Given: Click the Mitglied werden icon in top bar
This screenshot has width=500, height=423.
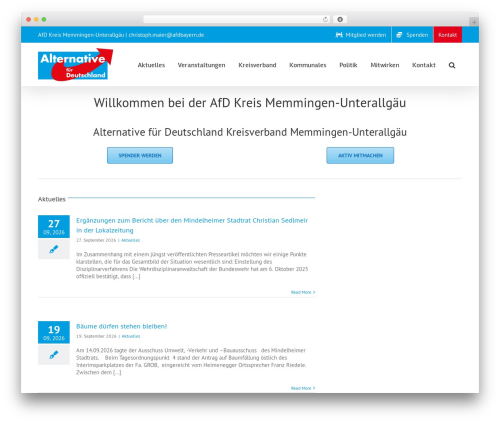Looking at the screenshot, I should click(339, 35).
